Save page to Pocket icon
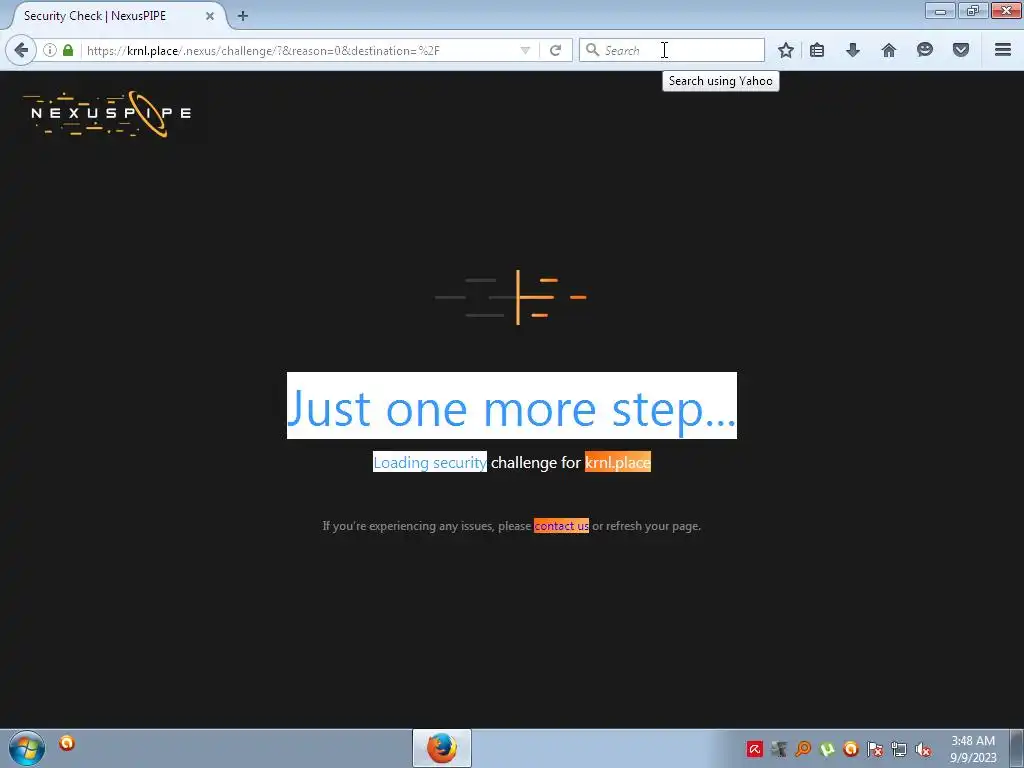1024x768 pixels. point(961,50)
